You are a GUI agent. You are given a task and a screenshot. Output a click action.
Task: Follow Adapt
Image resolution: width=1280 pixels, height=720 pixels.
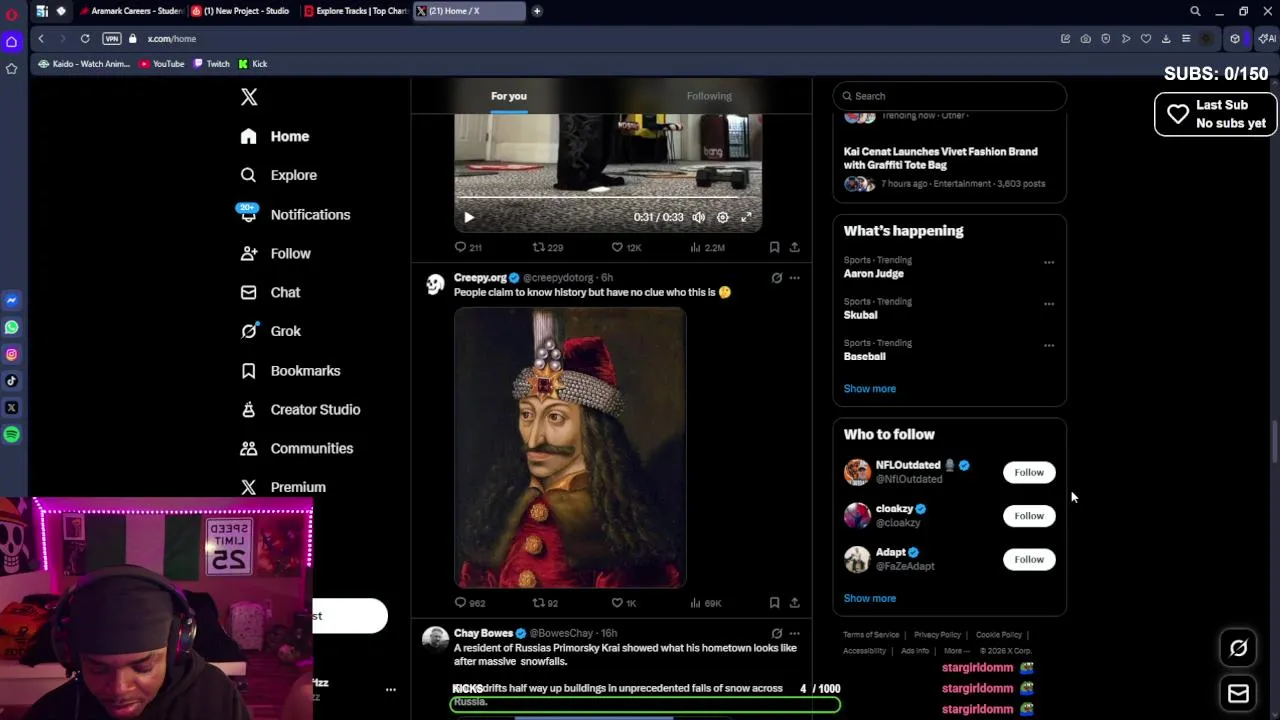coord(1029,559)
